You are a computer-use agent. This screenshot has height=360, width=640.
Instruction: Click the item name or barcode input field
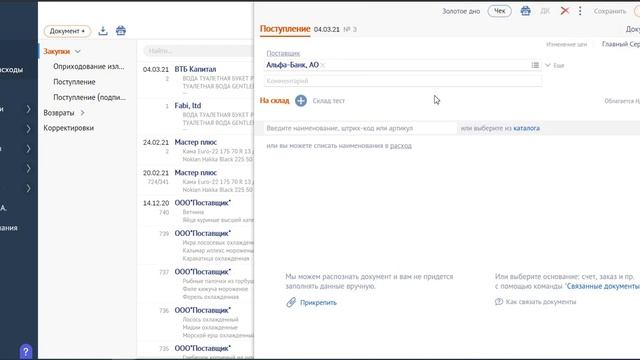tap(360, 128)
